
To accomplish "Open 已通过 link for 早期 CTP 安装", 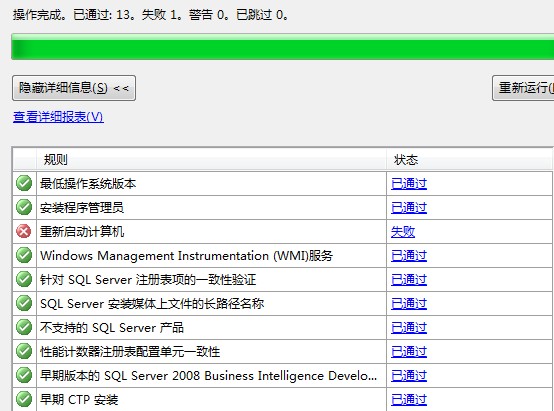I will [x=409, y=400].
